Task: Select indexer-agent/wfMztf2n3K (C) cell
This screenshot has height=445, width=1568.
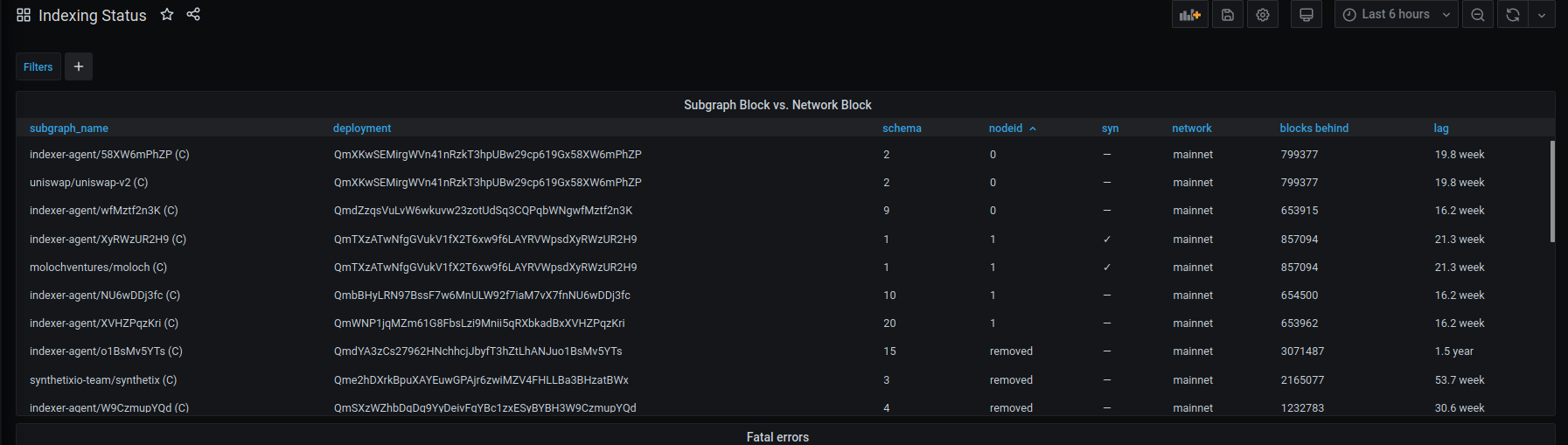Action: [103, 211]
